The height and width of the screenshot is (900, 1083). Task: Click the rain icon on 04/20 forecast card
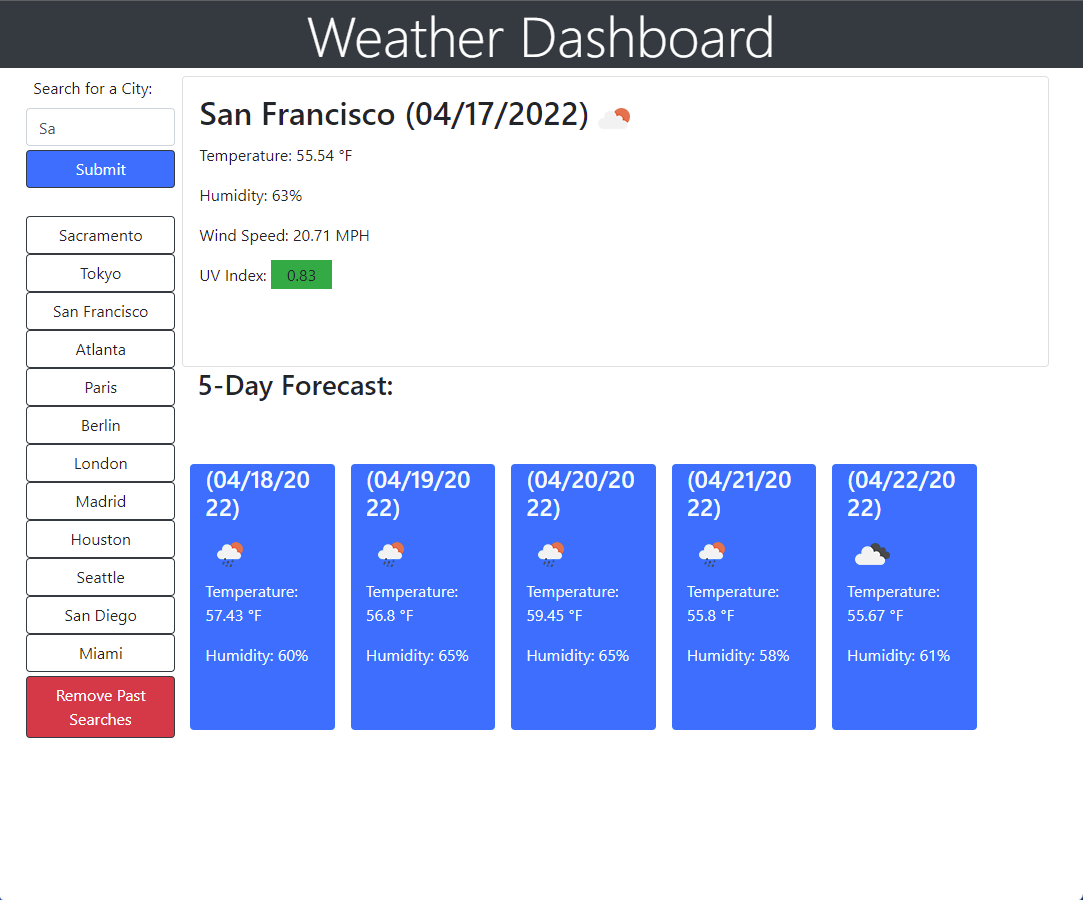coord(551,553)
